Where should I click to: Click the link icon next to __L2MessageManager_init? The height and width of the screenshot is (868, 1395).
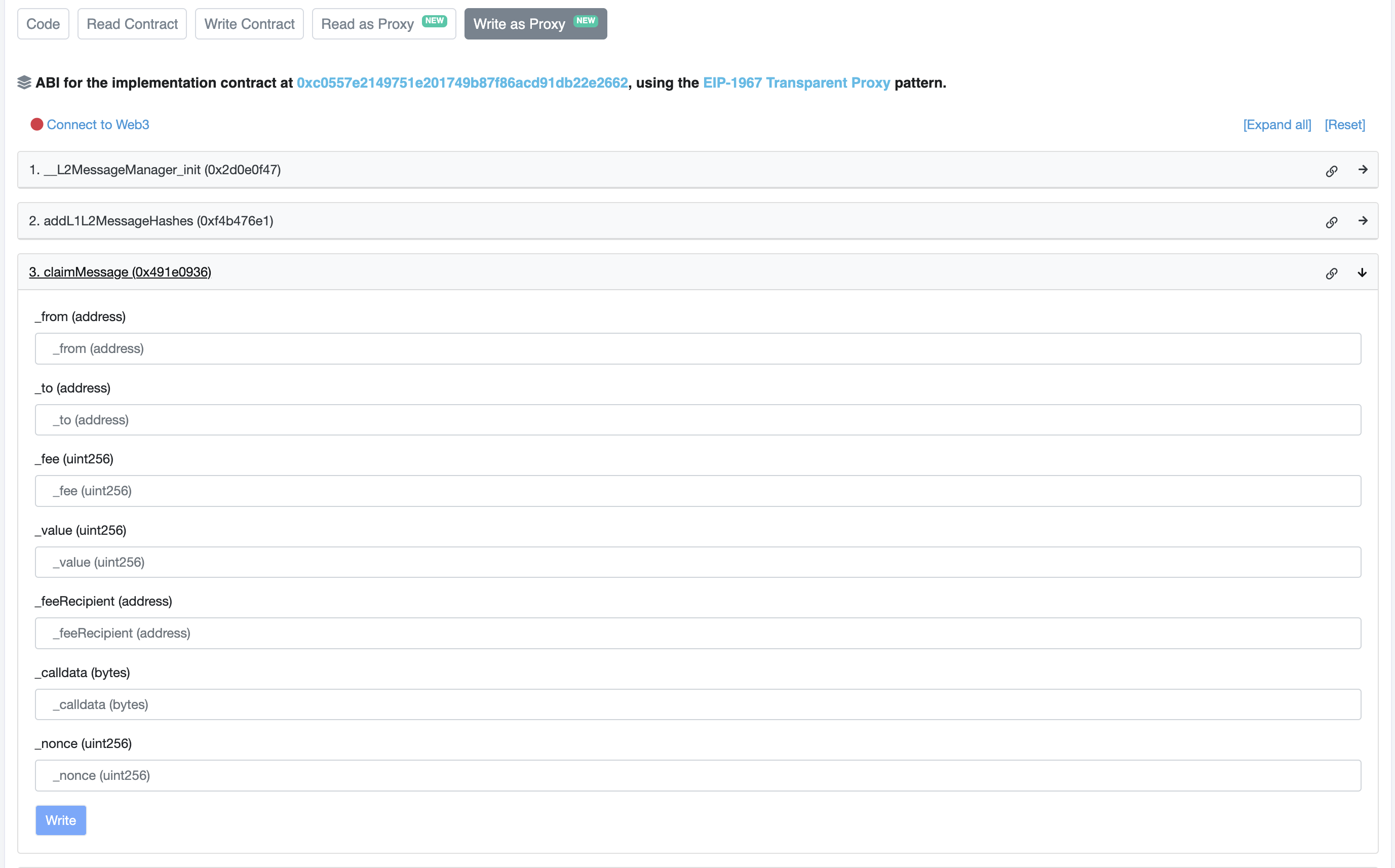1331,169
